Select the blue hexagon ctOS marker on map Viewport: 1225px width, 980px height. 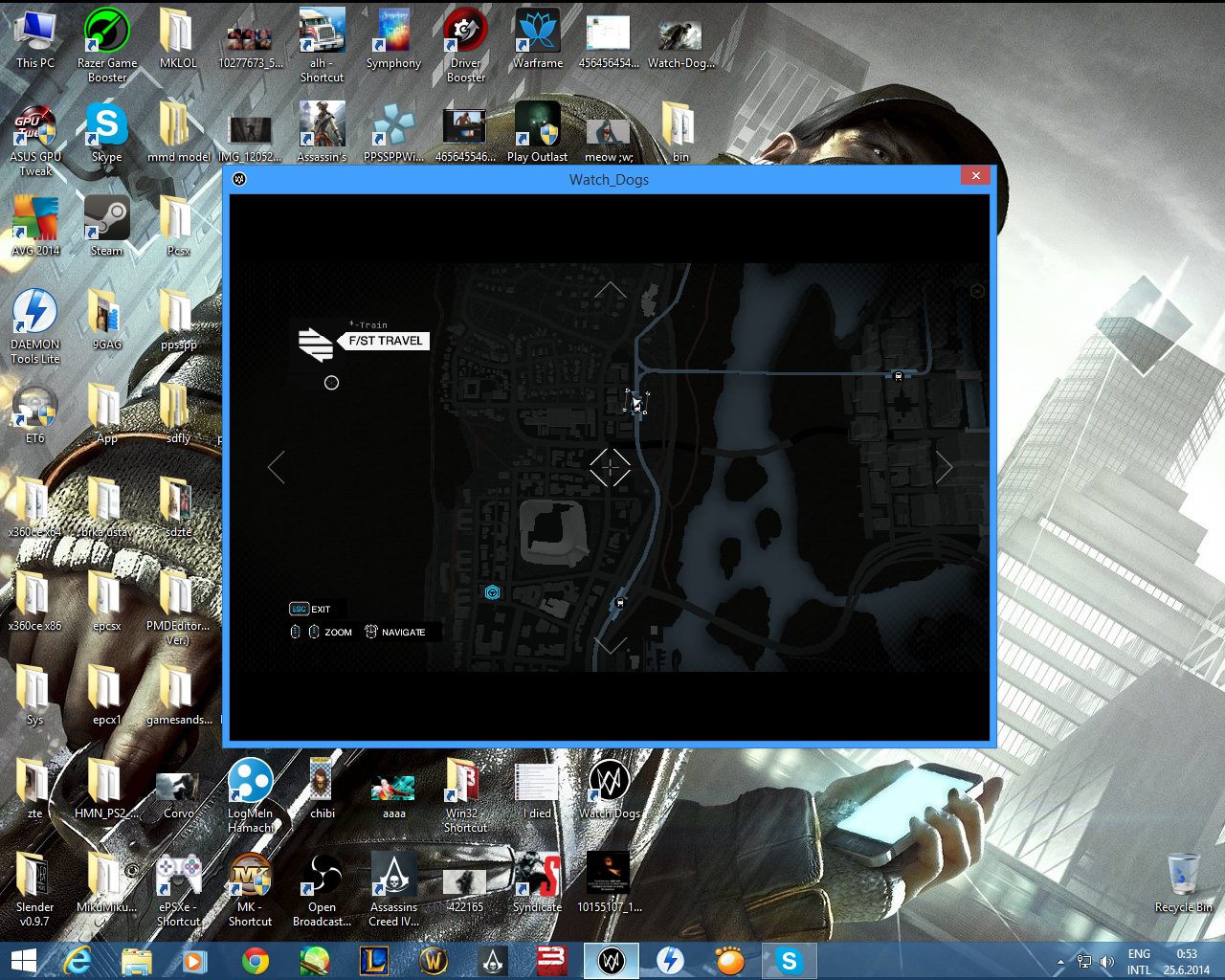(x=492, y=592)
